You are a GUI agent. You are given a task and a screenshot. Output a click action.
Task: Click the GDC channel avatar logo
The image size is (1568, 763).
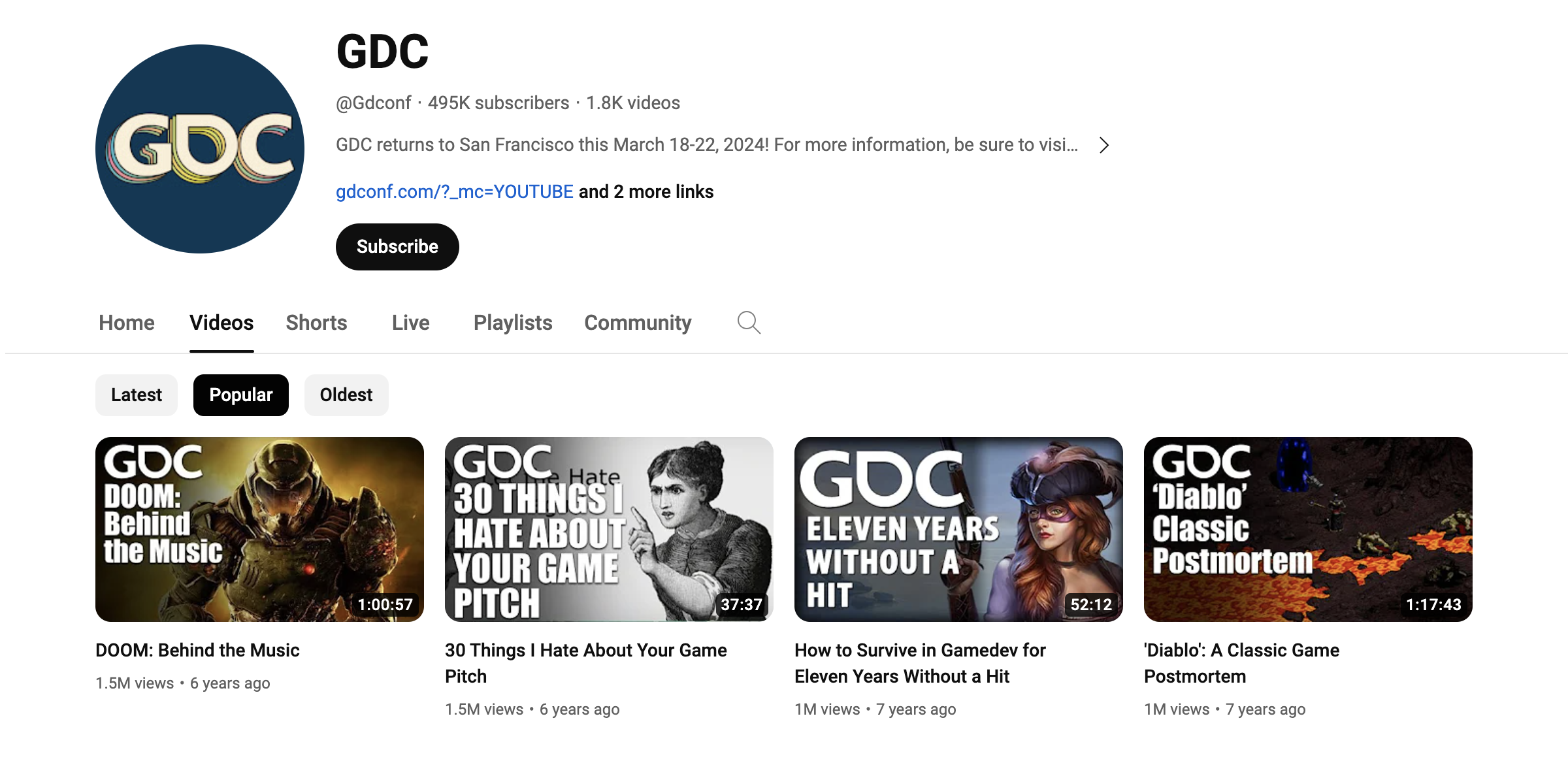coord(200,149)
